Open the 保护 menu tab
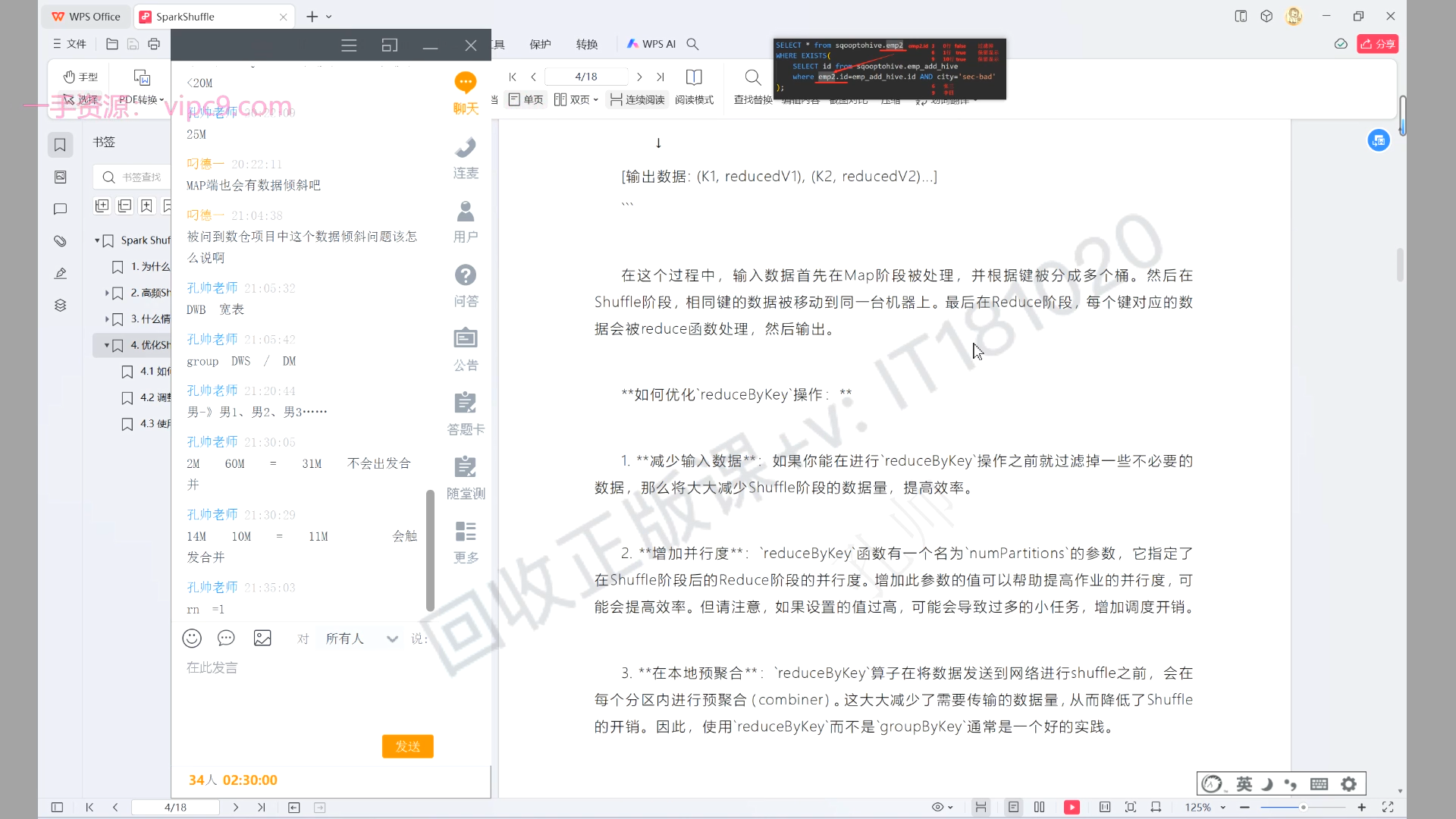1456x819 pixels. tap(540, 44)
